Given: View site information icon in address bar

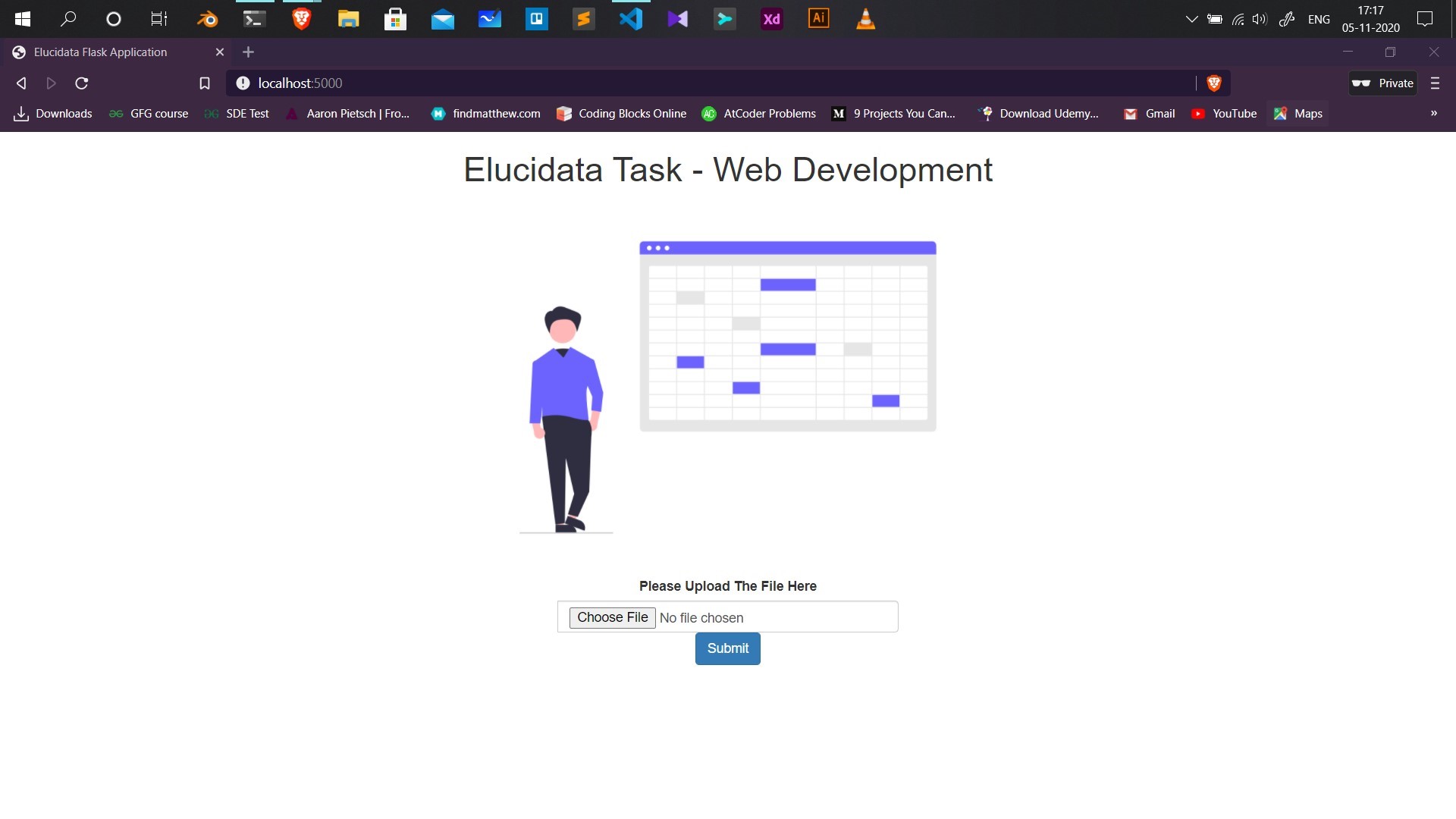Looking at the screenshot, I should pos(243,83).
